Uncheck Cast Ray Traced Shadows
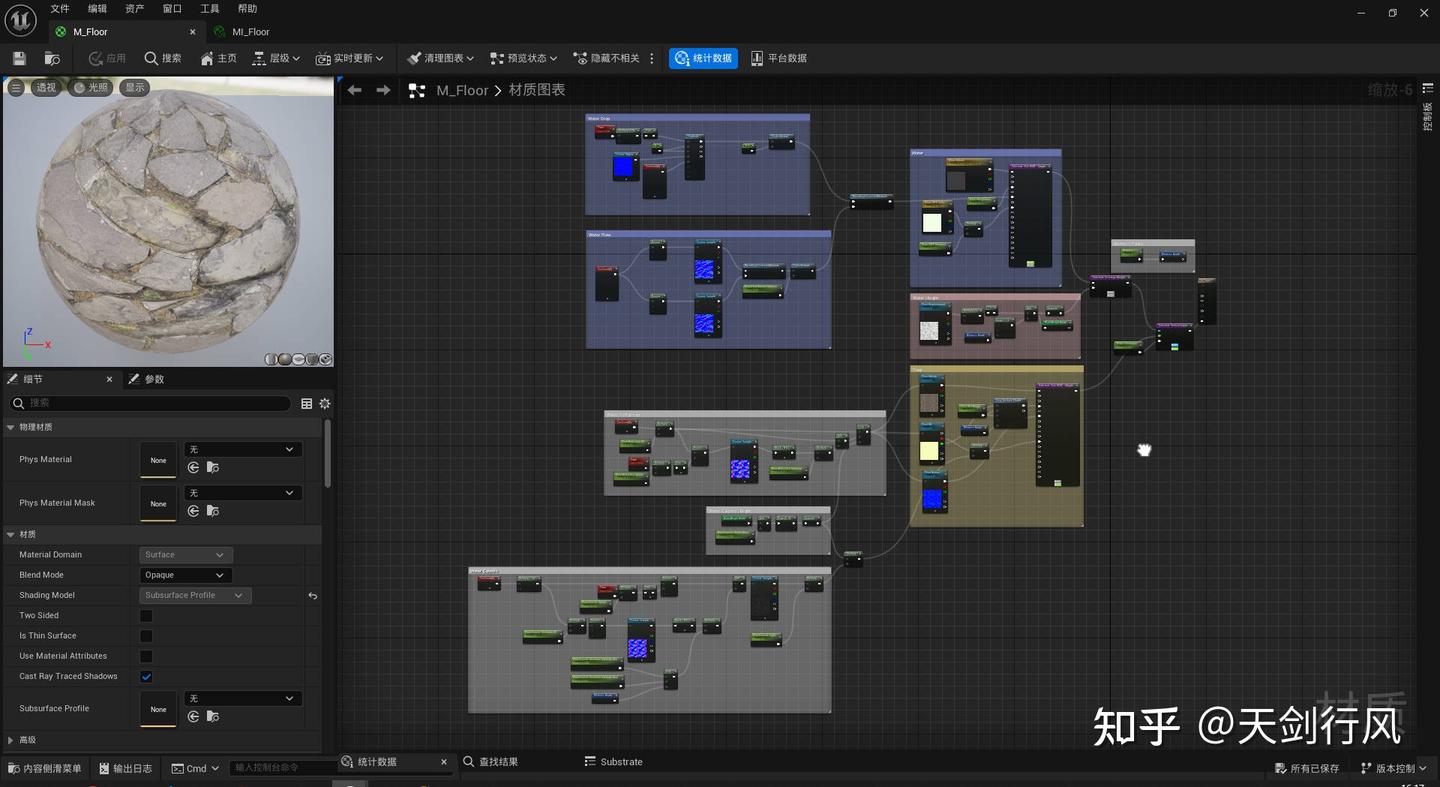 pos(146,677)
